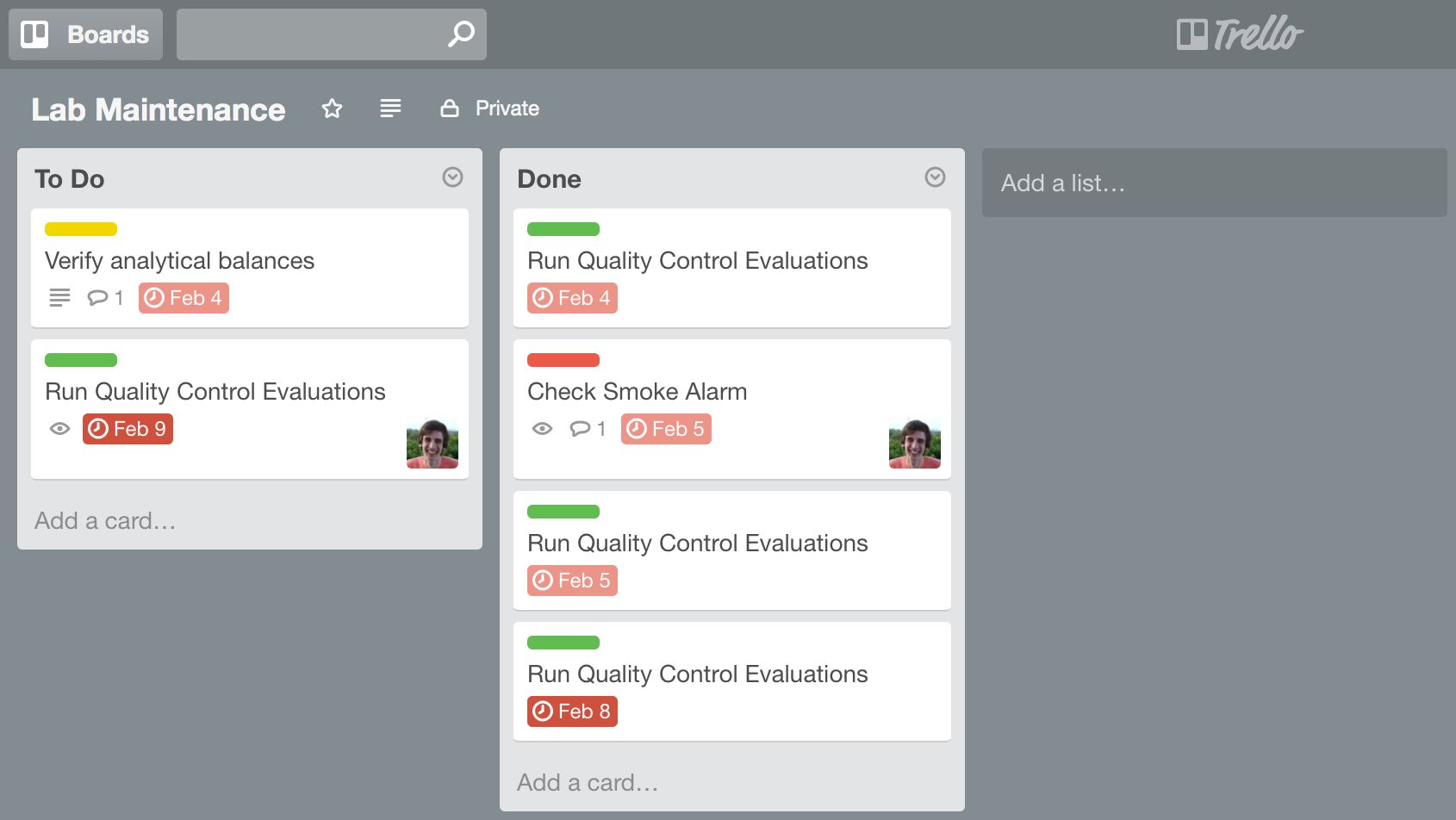Toggle watch eye on To Do Quality Control card
This screenshot has height=820, width=1456.
[59, 429]
